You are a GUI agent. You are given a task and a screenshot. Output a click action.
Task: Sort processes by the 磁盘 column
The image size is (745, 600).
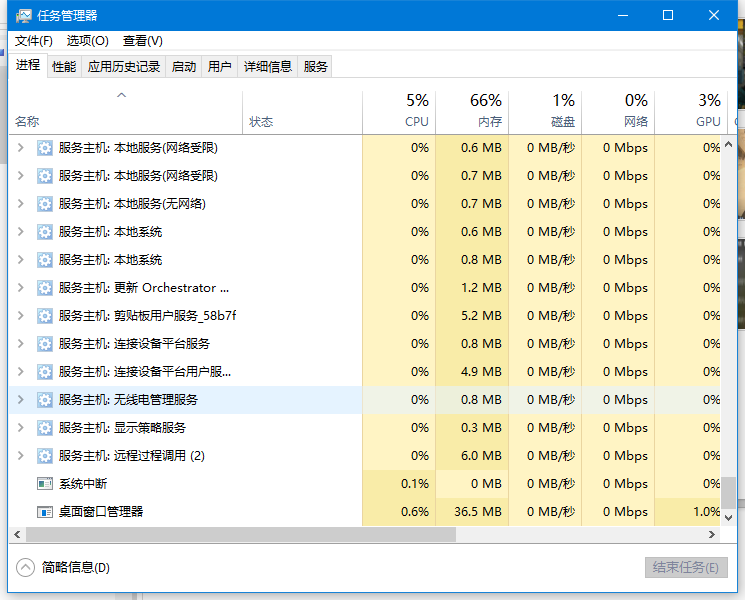(545, 112)
